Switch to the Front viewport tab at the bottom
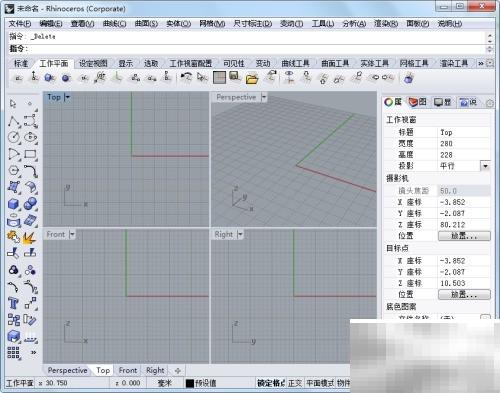 [x=128, y=370]
